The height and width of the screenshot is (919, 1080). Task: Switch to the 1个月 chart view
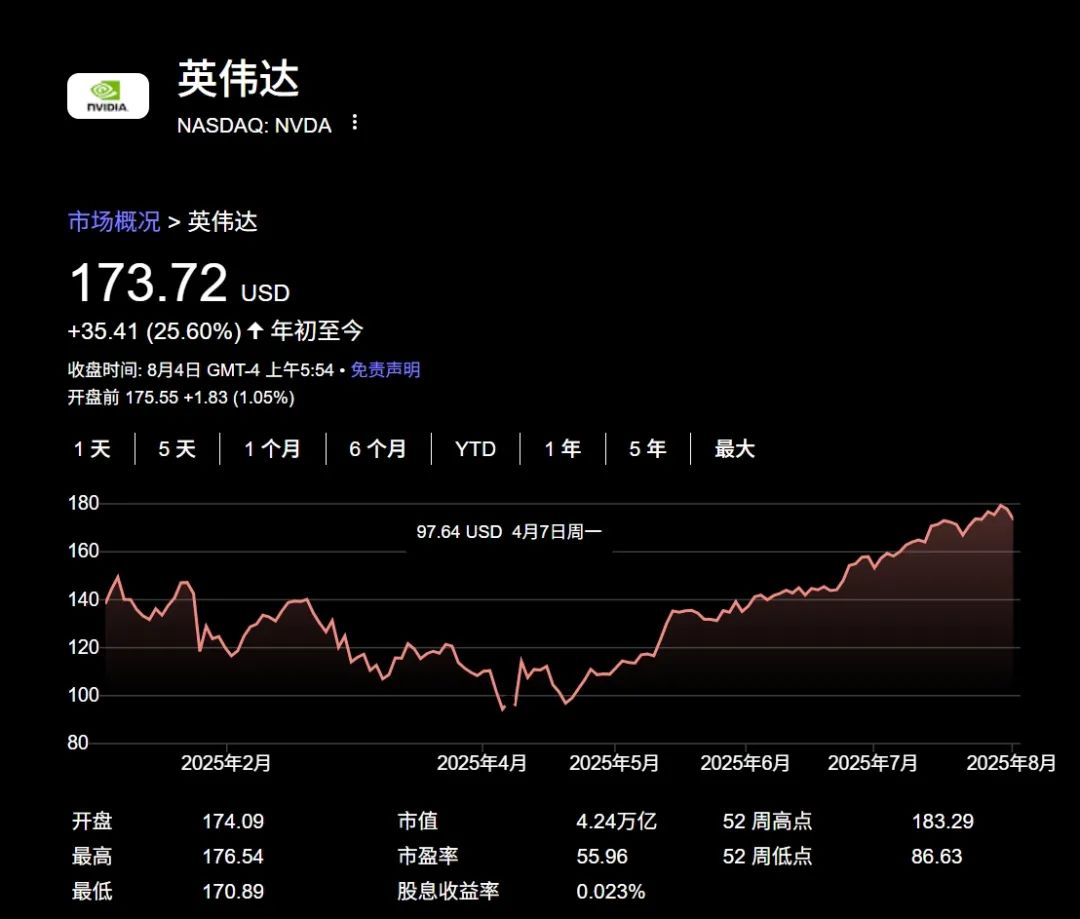point(272,450)
